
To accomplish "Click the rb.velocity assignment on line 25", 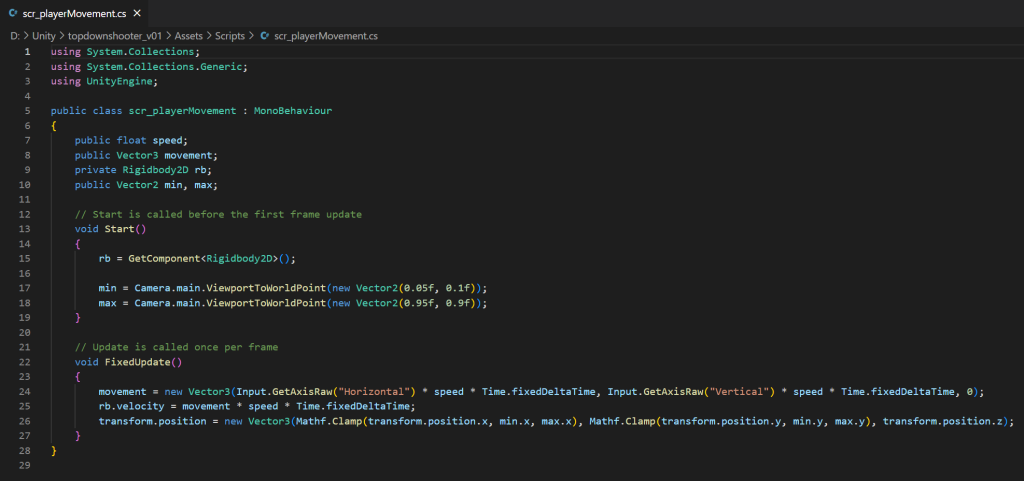I will pos(130,407).
